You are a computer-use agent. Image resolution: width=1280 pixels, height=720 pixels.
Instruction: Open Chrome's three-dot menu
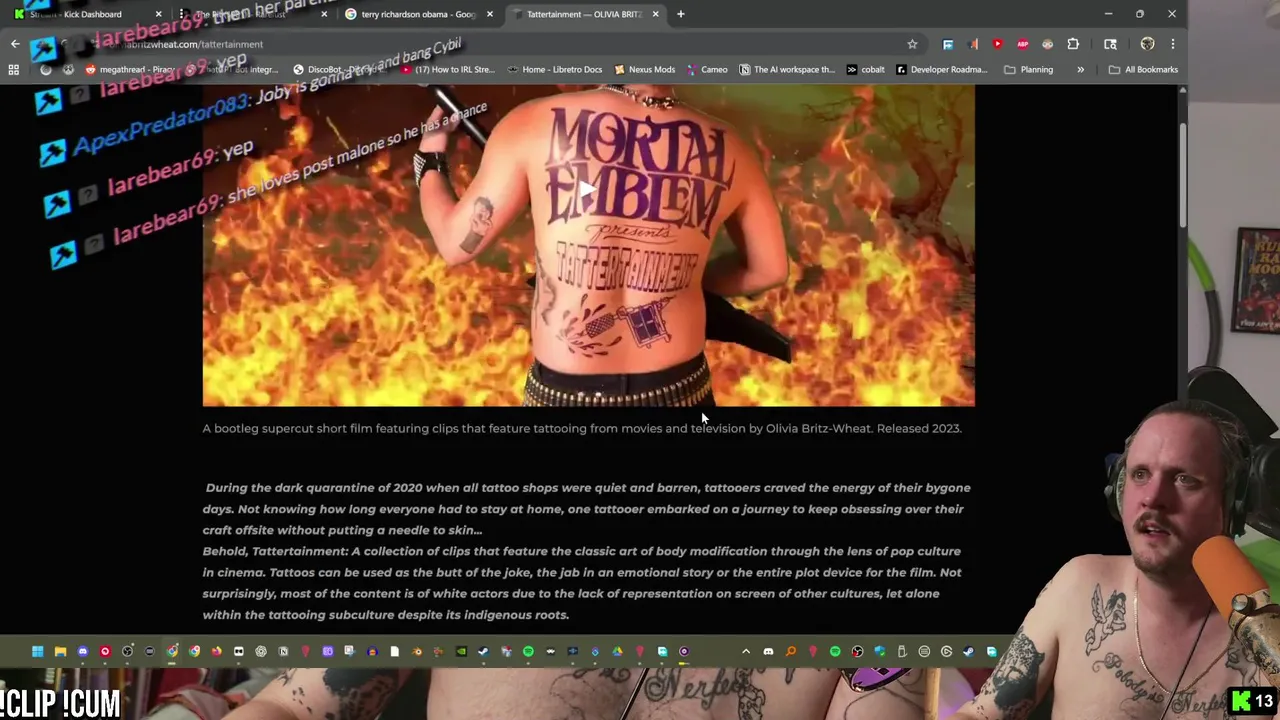point(1172,44)
